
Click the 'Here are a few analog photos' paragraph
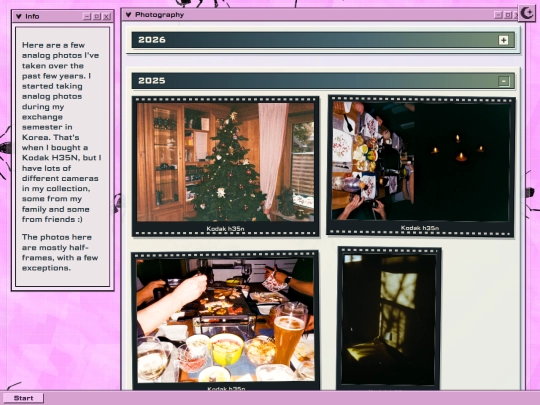point(62,132)
